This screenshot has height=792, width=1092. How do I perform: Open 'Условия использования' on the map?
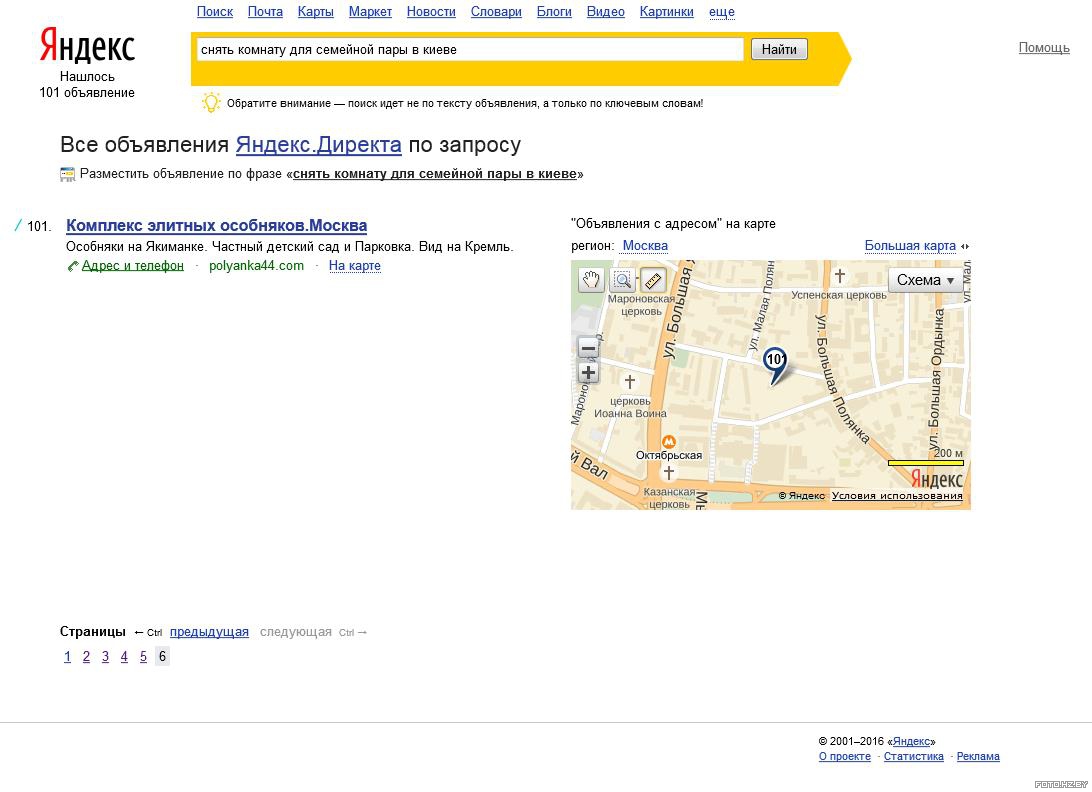(x=897, y=496)
